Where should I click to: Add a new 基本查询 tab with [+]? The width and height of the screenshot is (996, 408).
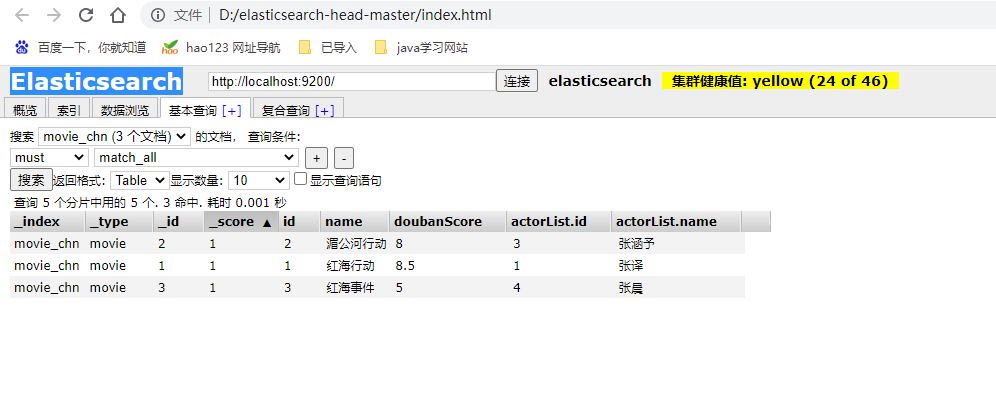point(232,111)
